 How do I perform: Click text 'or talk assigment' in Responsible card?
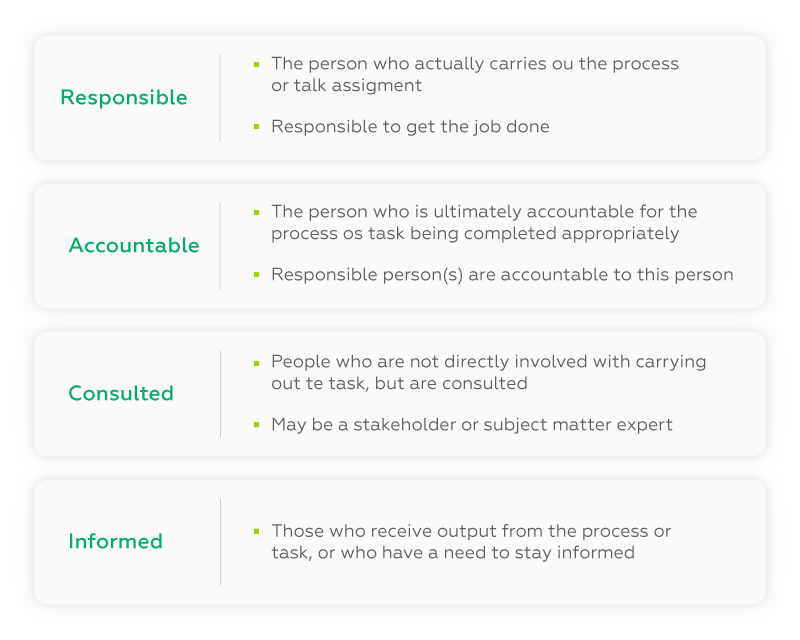pyautogui.click(x=346, y=85)
